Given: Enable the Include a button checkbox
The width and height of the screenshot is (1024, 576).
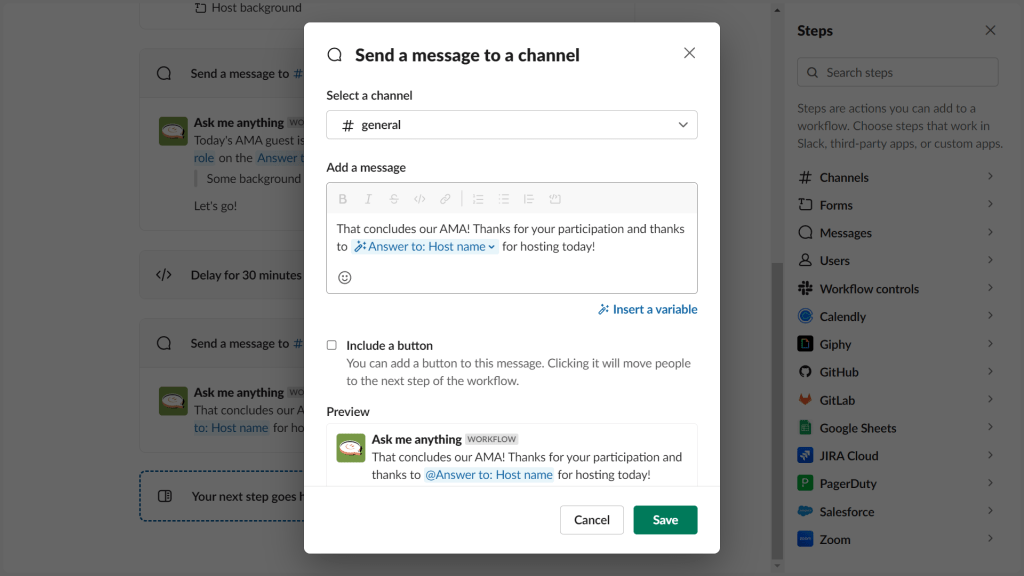Looking at the screenshot, I should 331,344.
